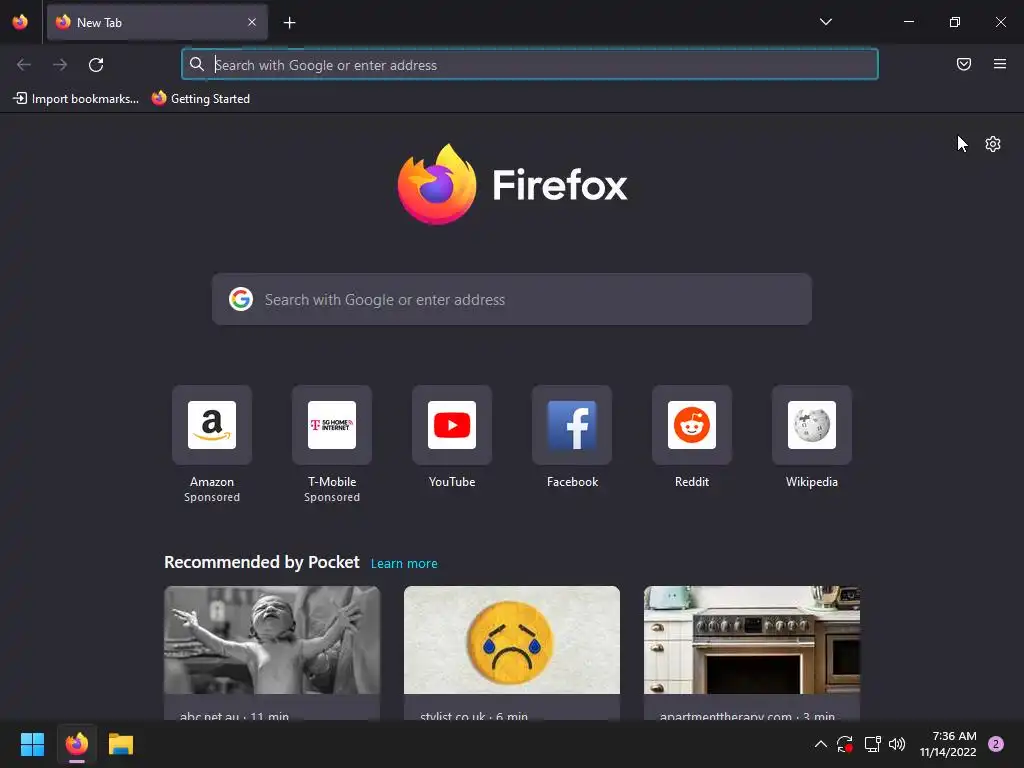Go forward with the forward arrow
This screenshot has height=768, width=1024.
[60, 65]
